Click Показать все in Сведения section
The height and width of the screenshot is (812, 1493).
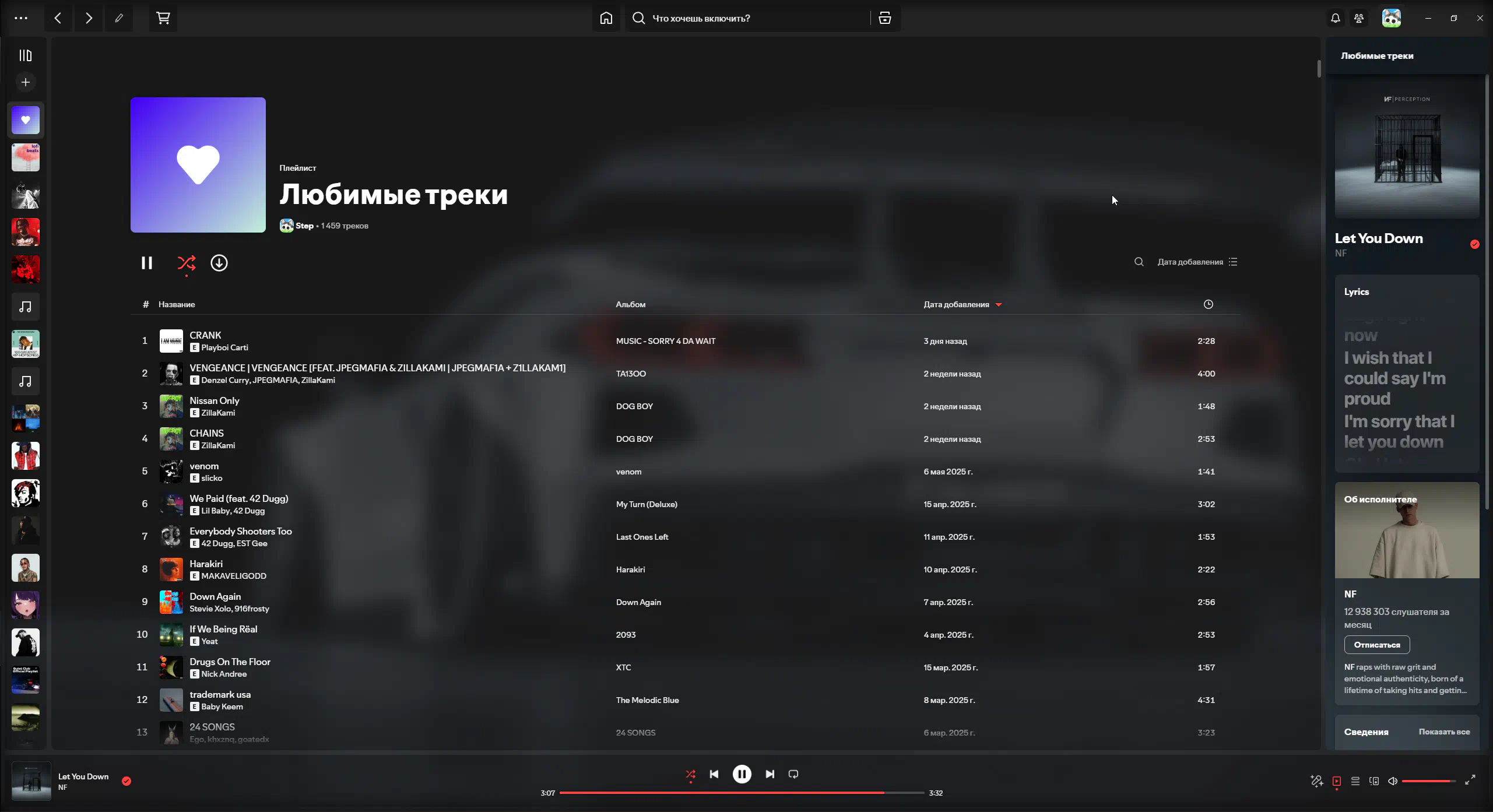coord(1444,732)
